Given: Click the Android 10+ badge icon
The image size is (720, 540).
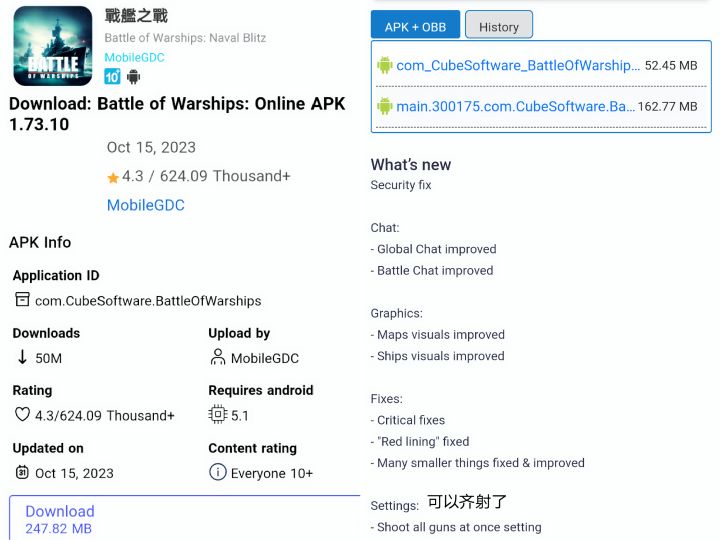Looking at the screenshot, I should pos(113,77).
